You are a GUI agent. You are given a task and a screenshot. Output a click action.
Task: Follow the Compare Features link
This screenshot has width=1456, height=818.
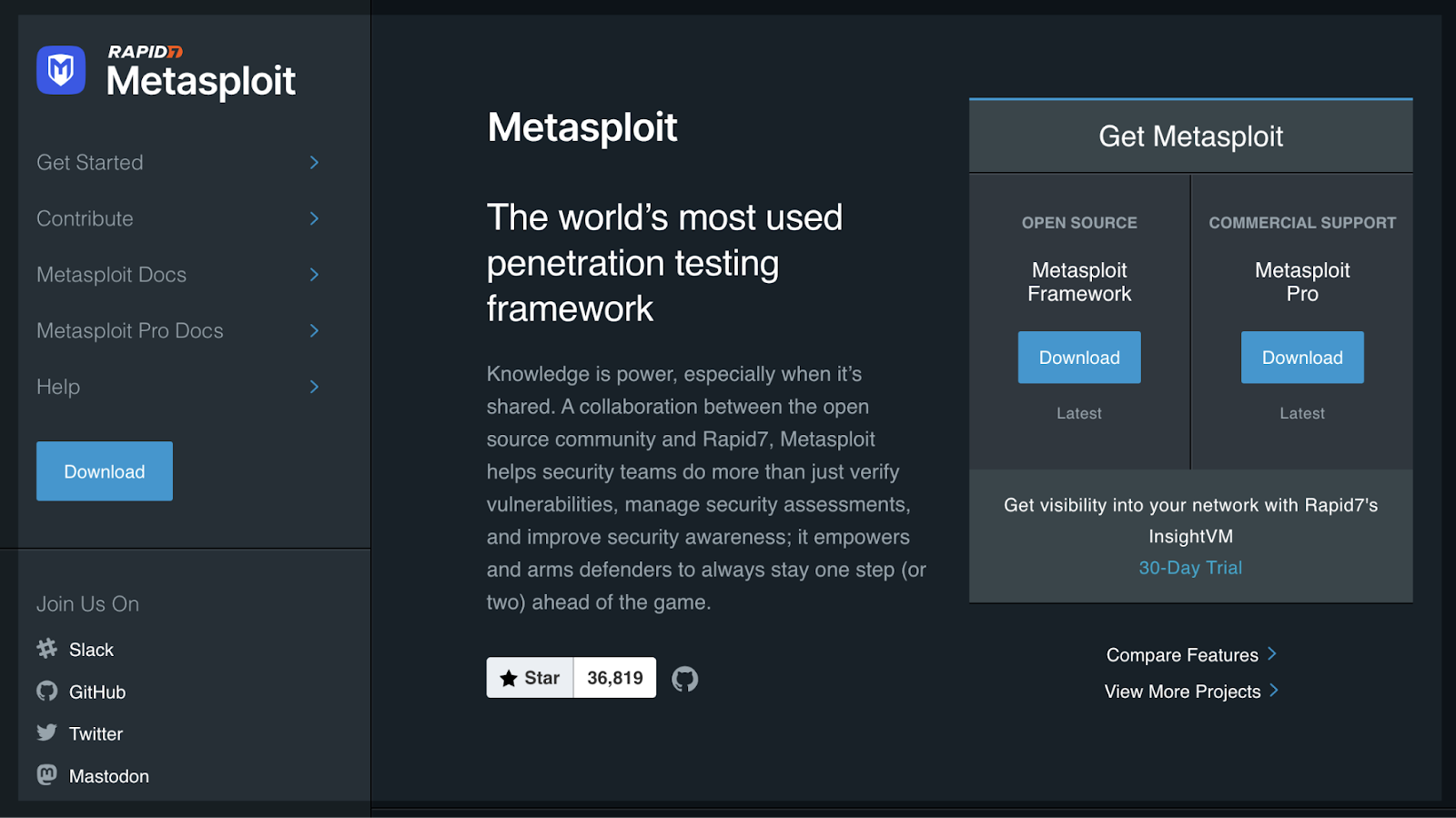pyautogui.click(x=1182, y=655)
